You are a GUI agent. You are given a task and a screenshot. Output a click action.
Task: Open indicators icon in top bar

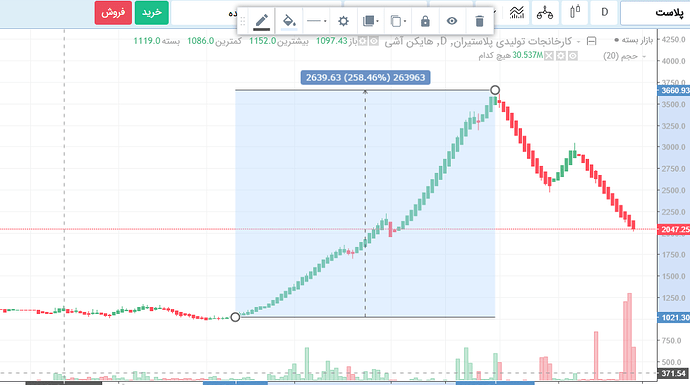517,12
